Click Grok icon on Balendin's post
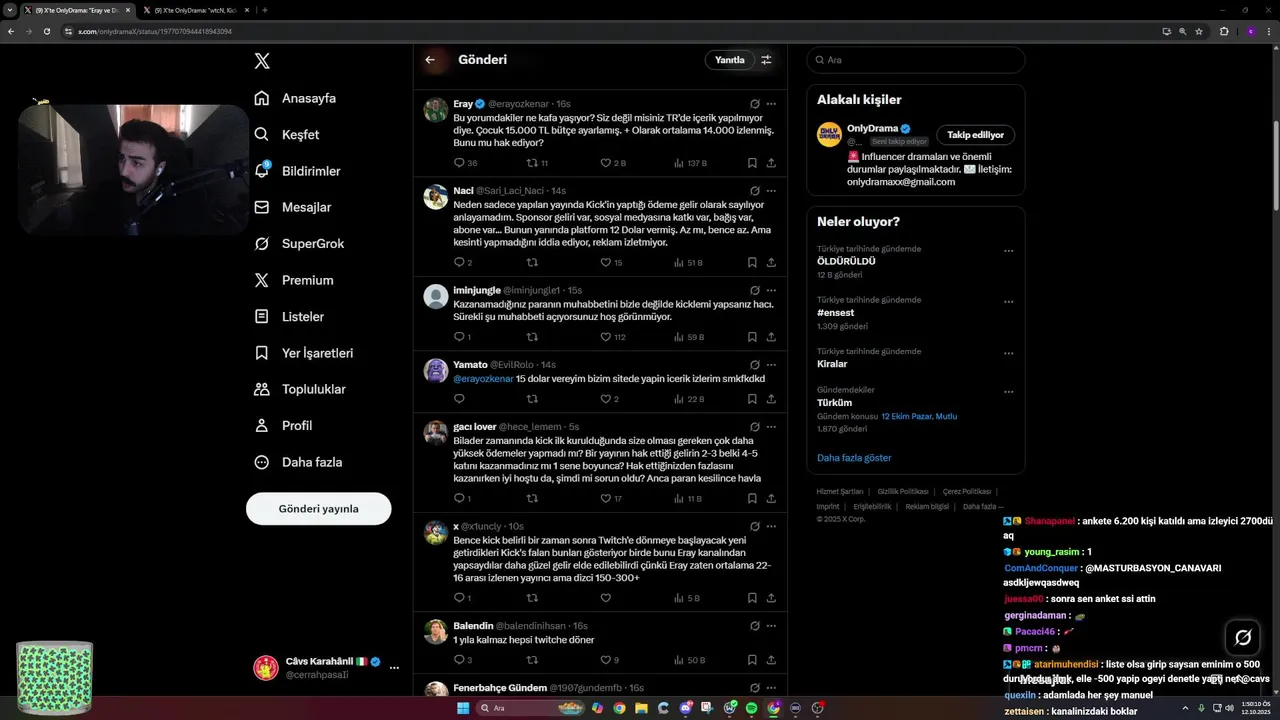 click(754, 626)
